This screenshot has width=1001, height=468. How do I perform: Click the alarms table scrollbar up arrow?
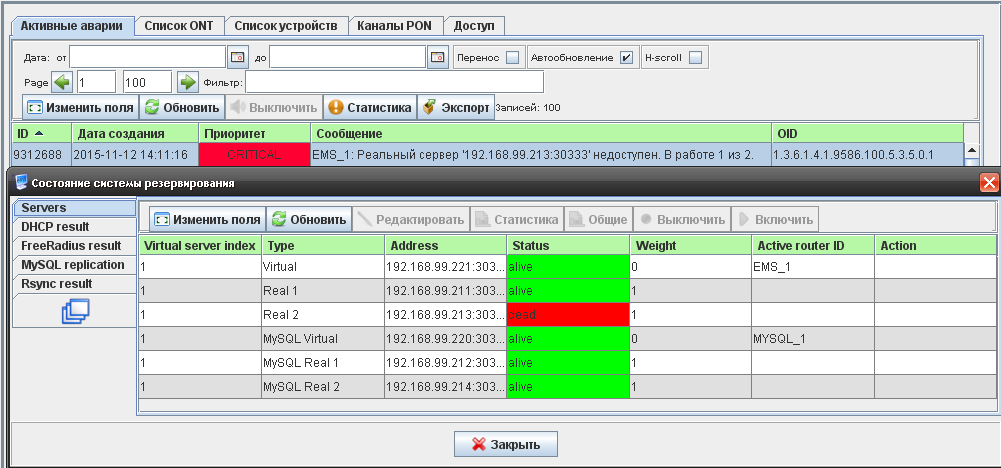click(x=971, y=150)
